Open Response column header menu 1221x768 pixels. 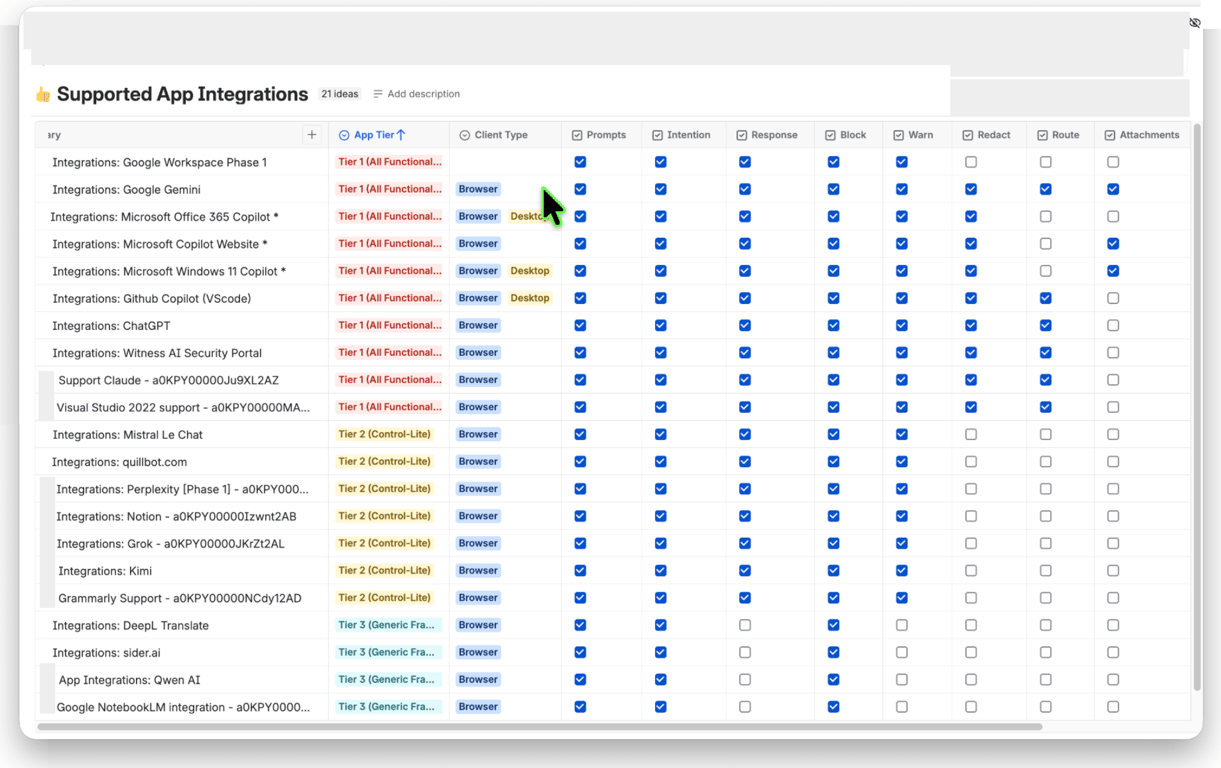click(771, 135)
